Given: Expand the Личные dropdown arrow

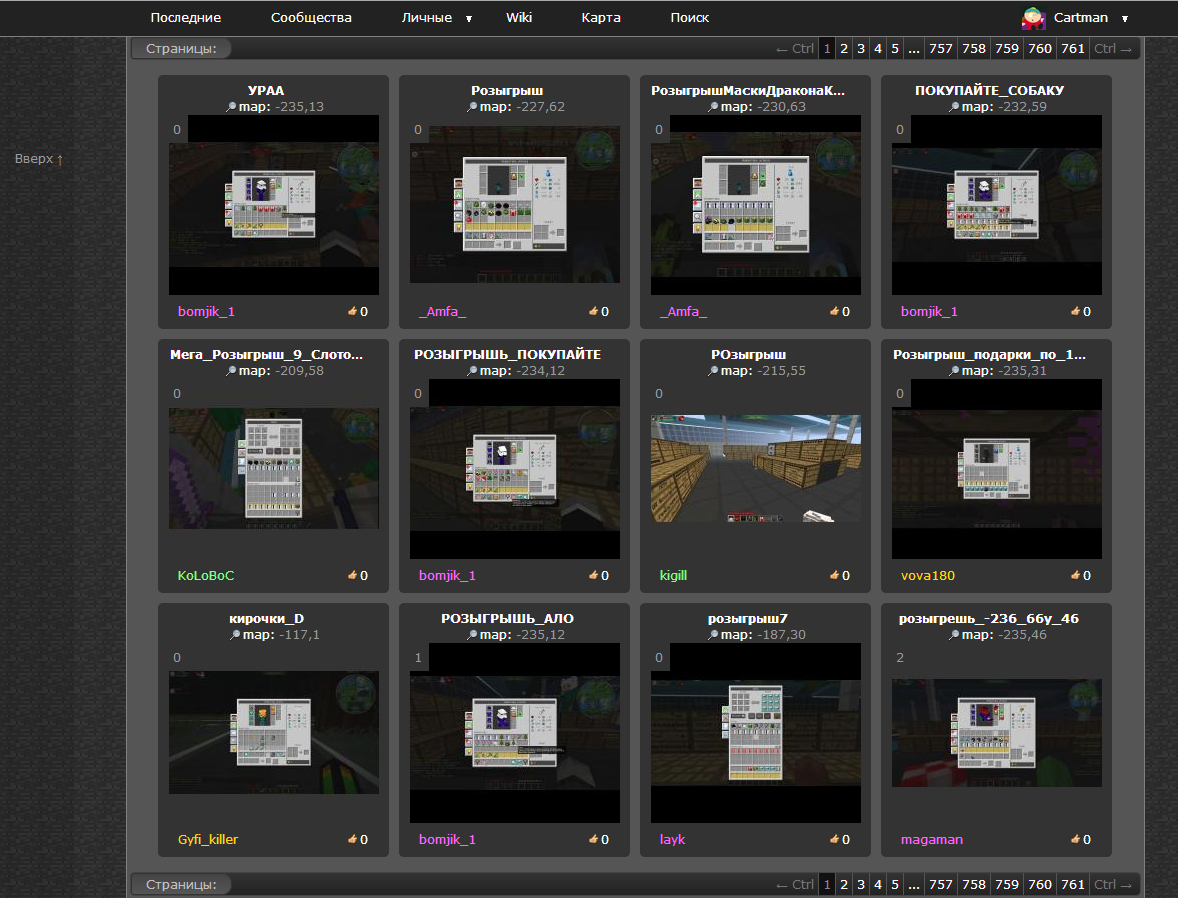Looking at the screenshot, I should click(469, 18).
